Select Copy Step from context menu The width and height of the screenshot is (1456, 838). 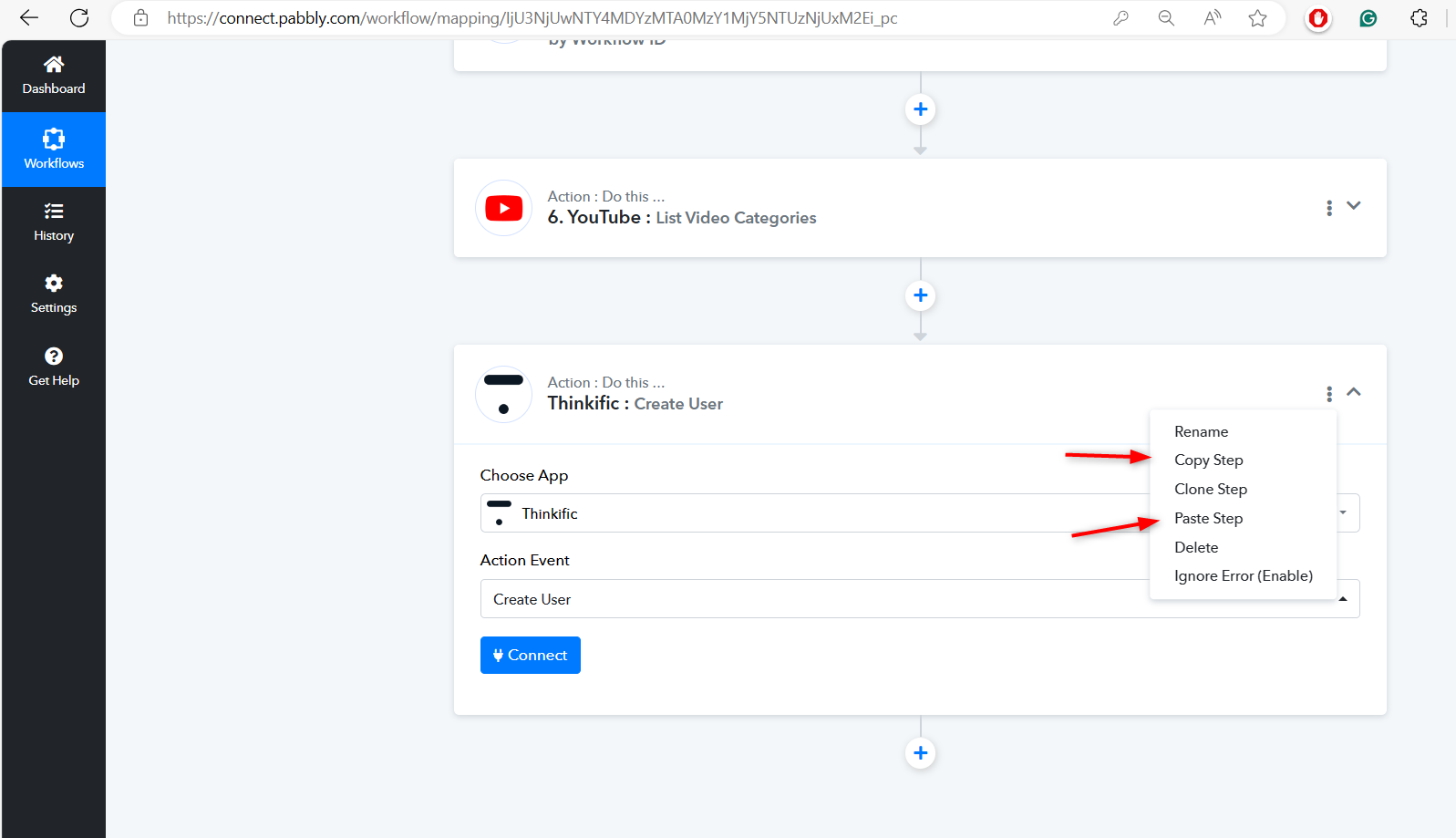point(1208,460)
